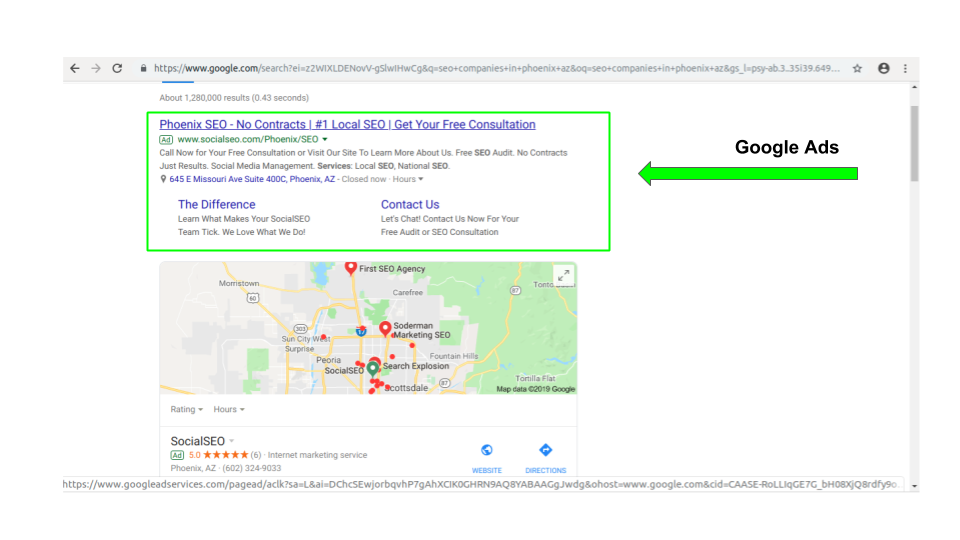Open the user profile account icon
The width and height of the screenshot is (960, 540).
click(x=883, y=69)
